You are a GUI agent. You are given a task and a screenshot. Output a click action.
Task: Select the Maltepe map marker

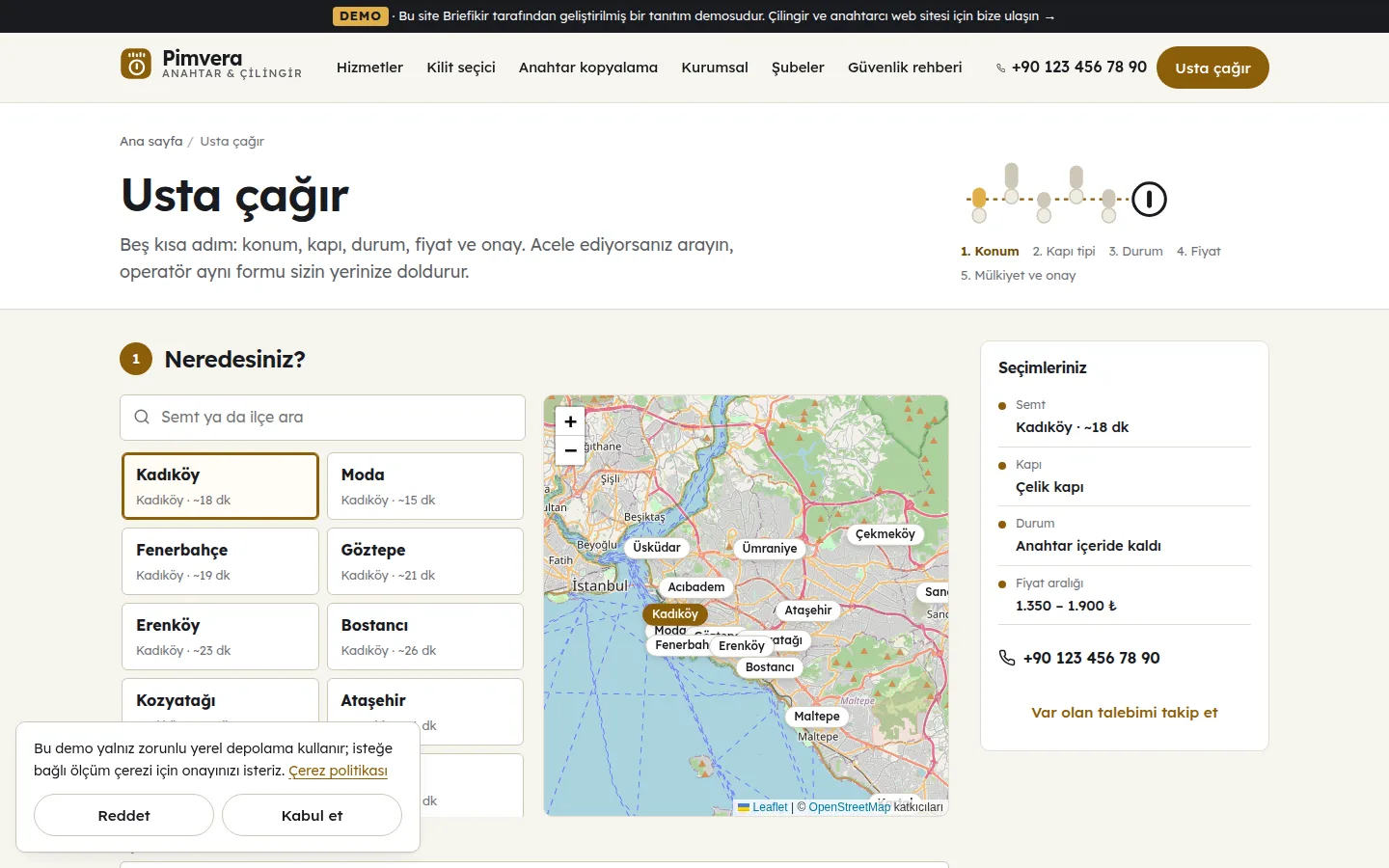click(817, 716)
